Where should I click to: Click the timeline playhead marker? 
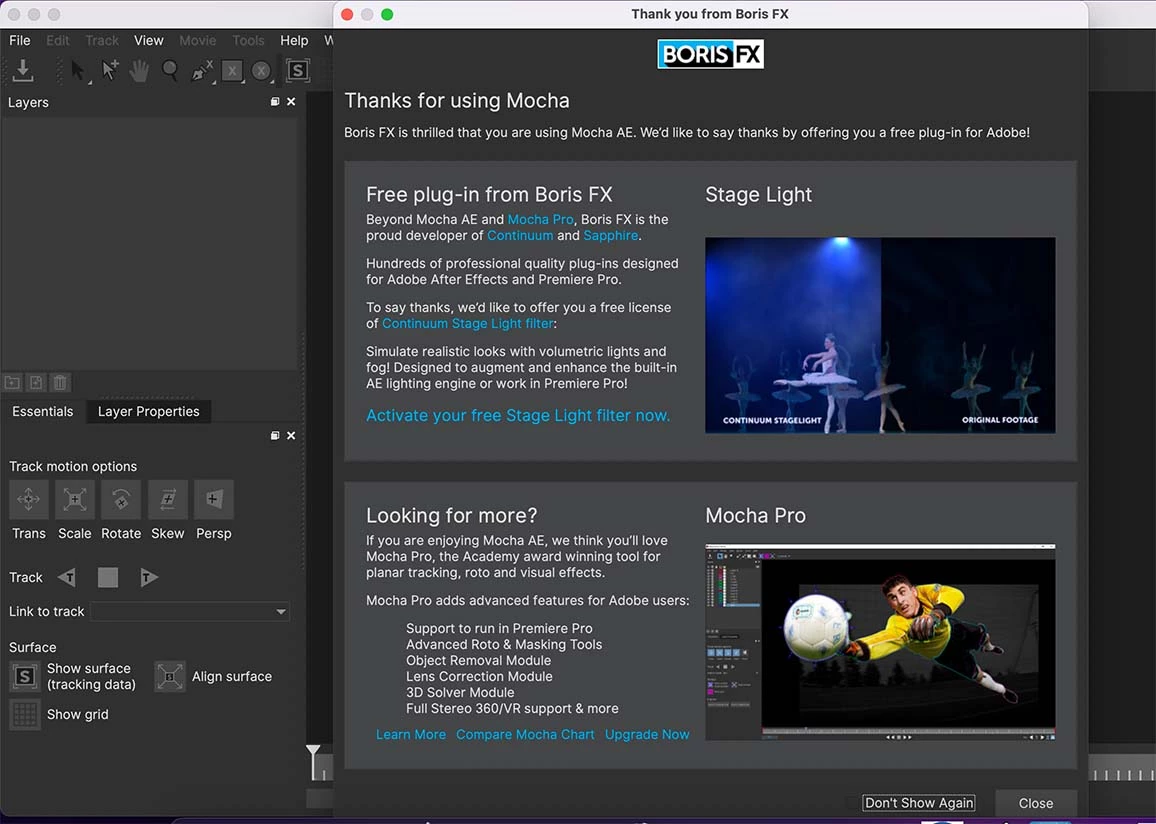[x=313, y=761]
